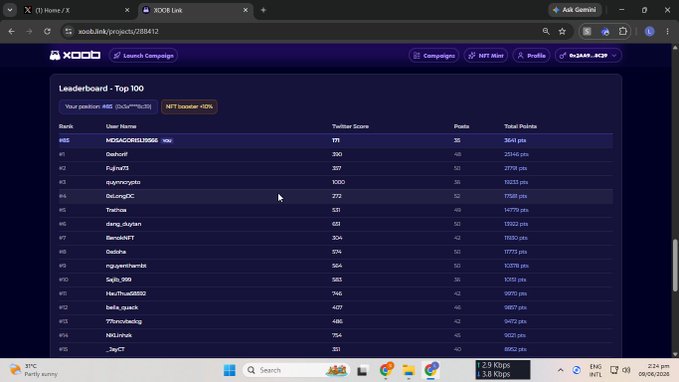Click the Leaderboard - Top 100 heading
Screen dimensions: 679x382
tap(101, 88)
